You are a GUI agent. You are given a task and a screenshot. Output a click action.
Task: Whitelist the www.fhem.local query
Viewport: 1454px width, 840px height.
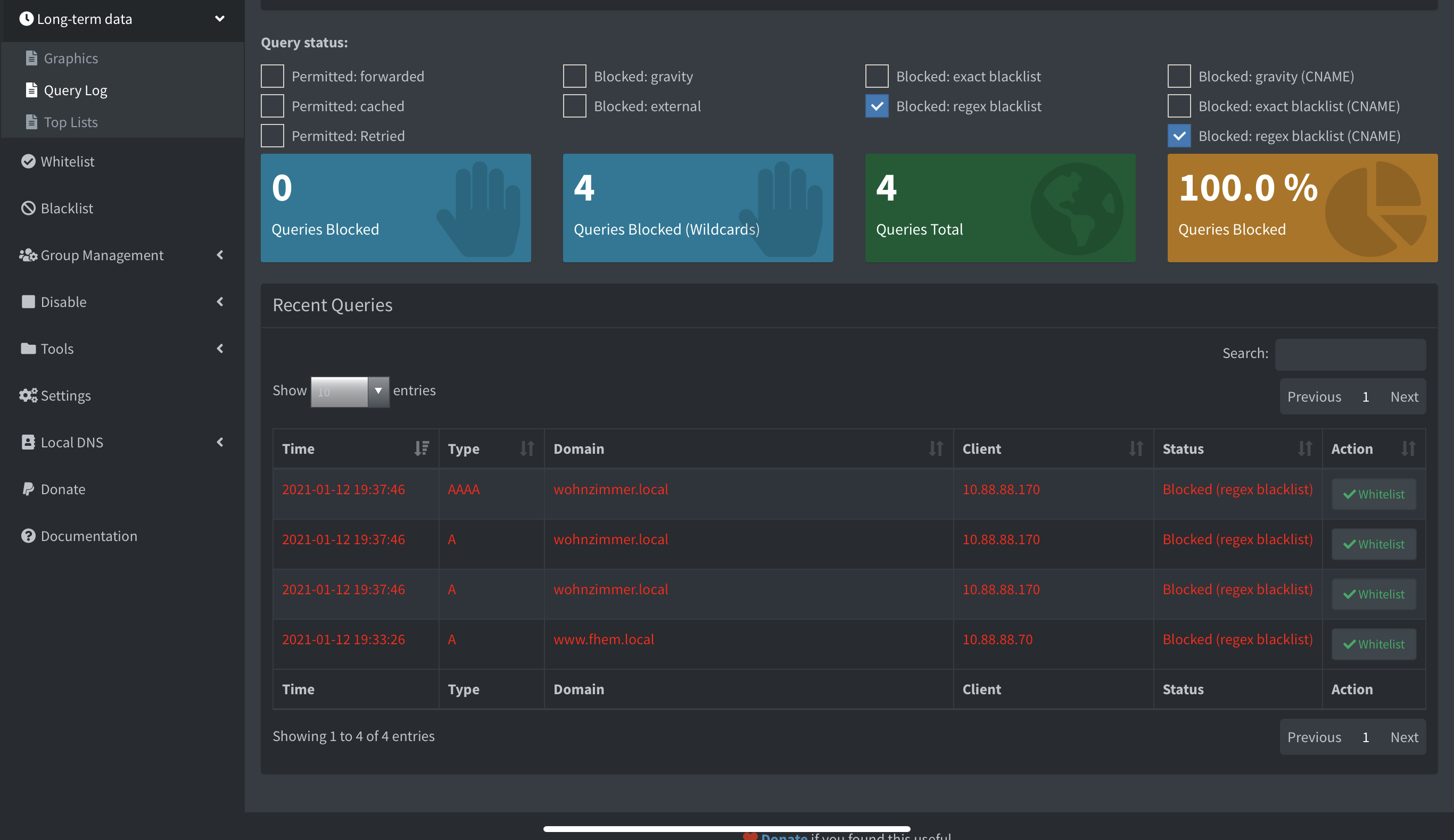pos(1373,644)
